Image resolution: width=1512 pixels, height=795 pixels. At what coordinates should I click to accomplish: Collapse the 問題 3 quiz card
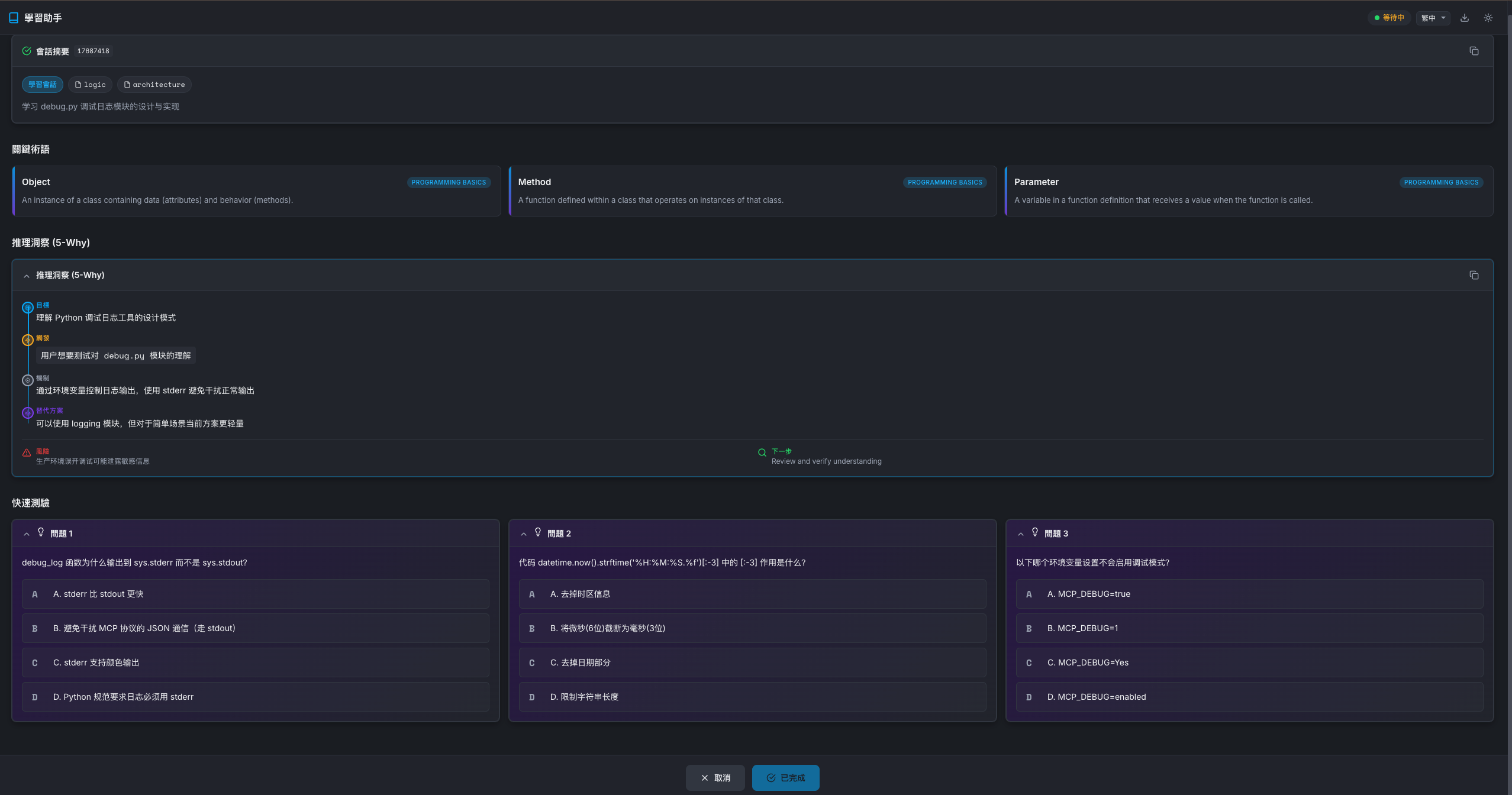click(x=1021, y=534)
